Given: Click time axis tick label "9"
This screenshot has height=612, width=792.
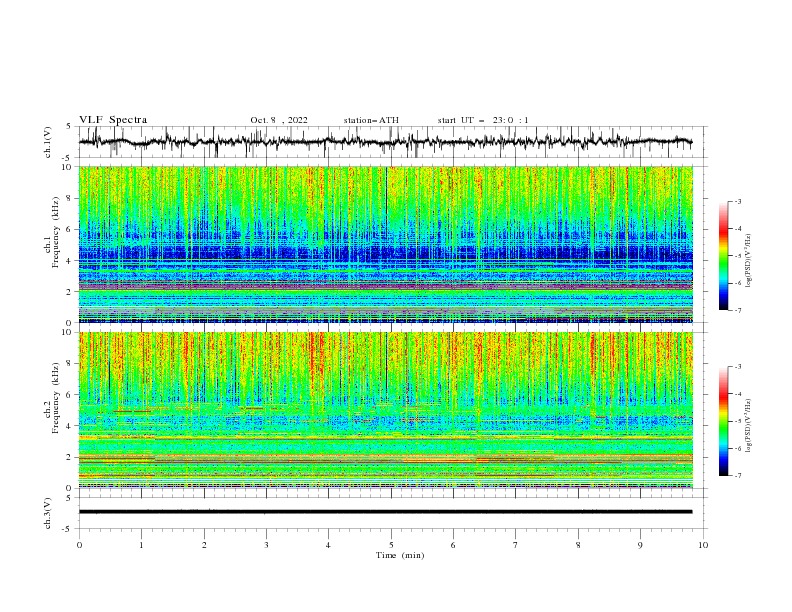Looking at the screenshot, I should coord(640,545).
